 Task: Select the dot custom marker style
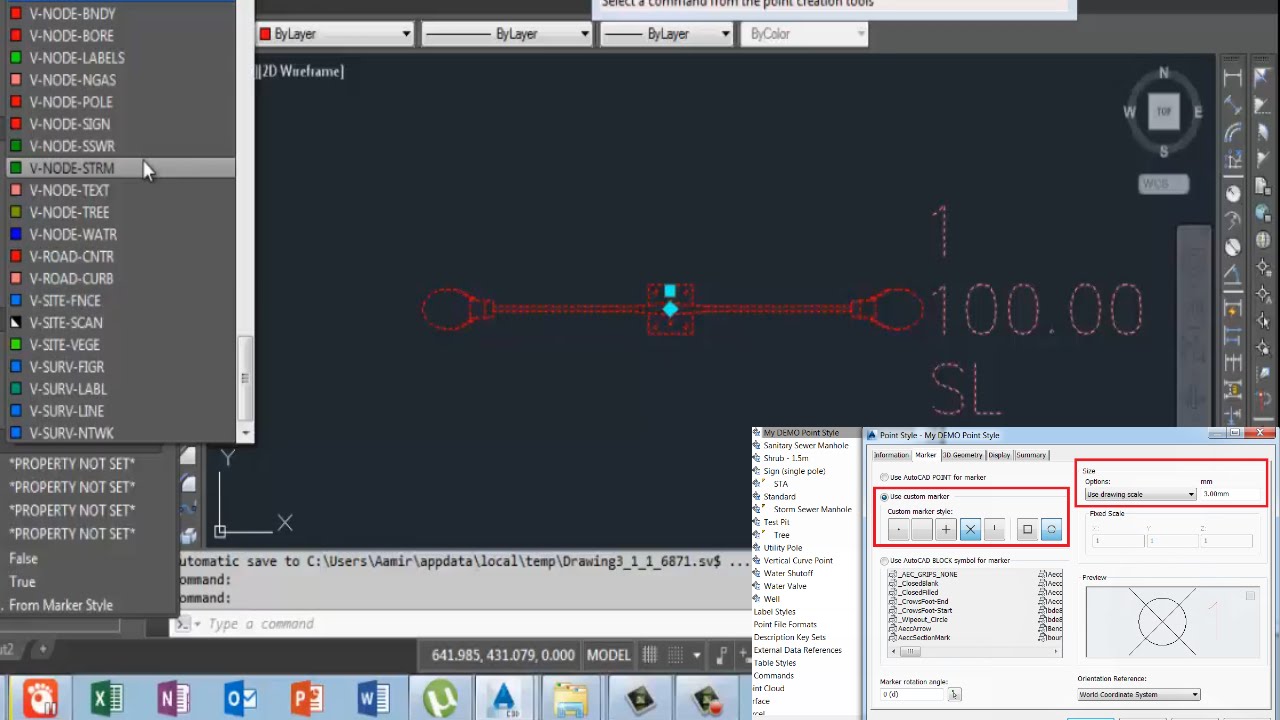point(898,530)
